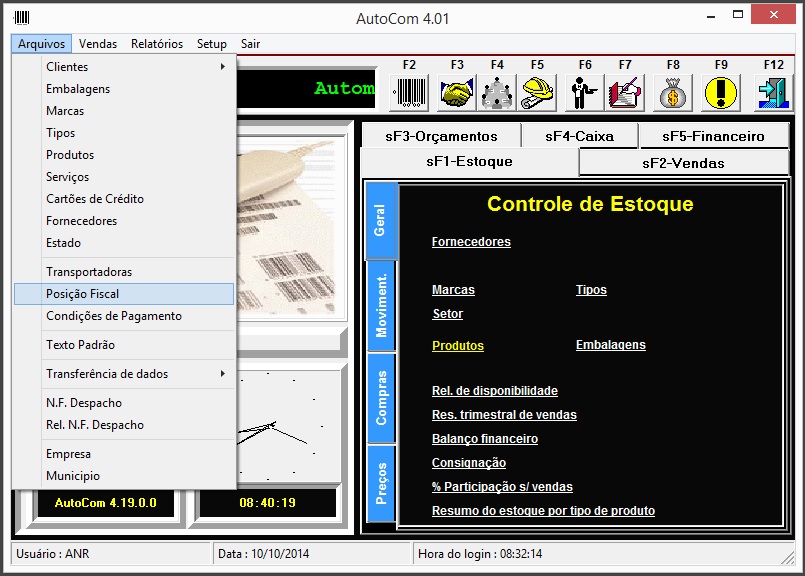This screenshot has height=576, width=805.
Task: Open the Setup menu
Action: click(212, 44)
